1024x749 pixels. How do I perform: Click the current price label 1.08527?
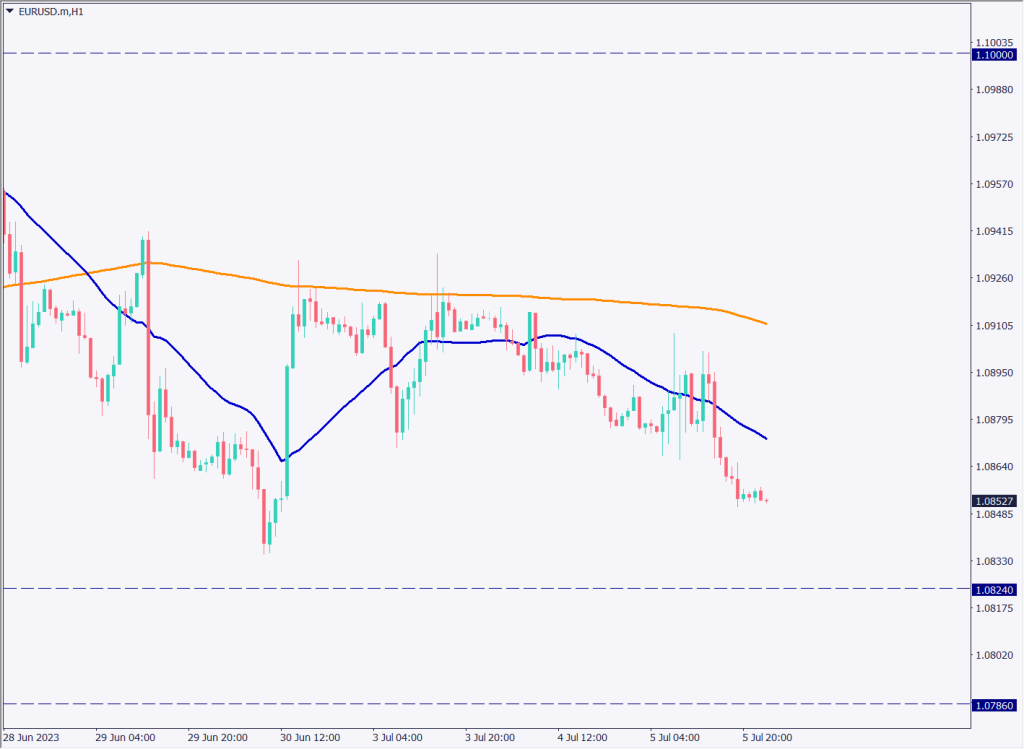994,500
